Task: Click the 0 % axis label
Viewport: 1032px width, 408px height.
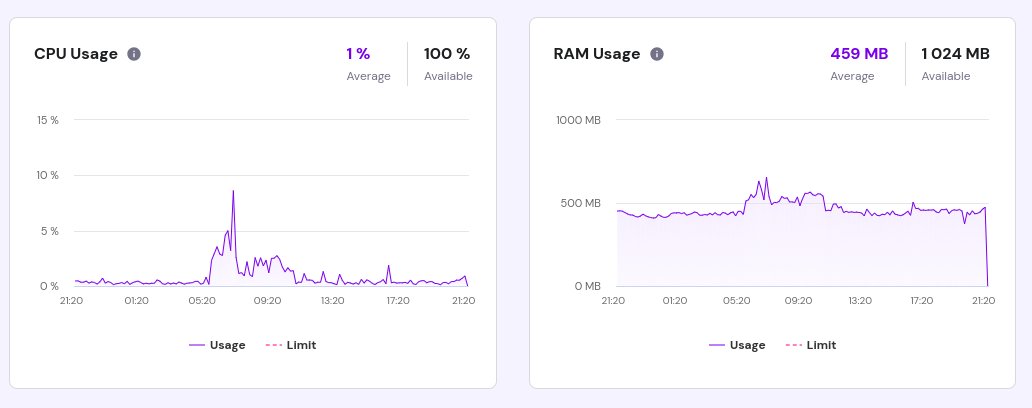Action: tap(49, 286)
